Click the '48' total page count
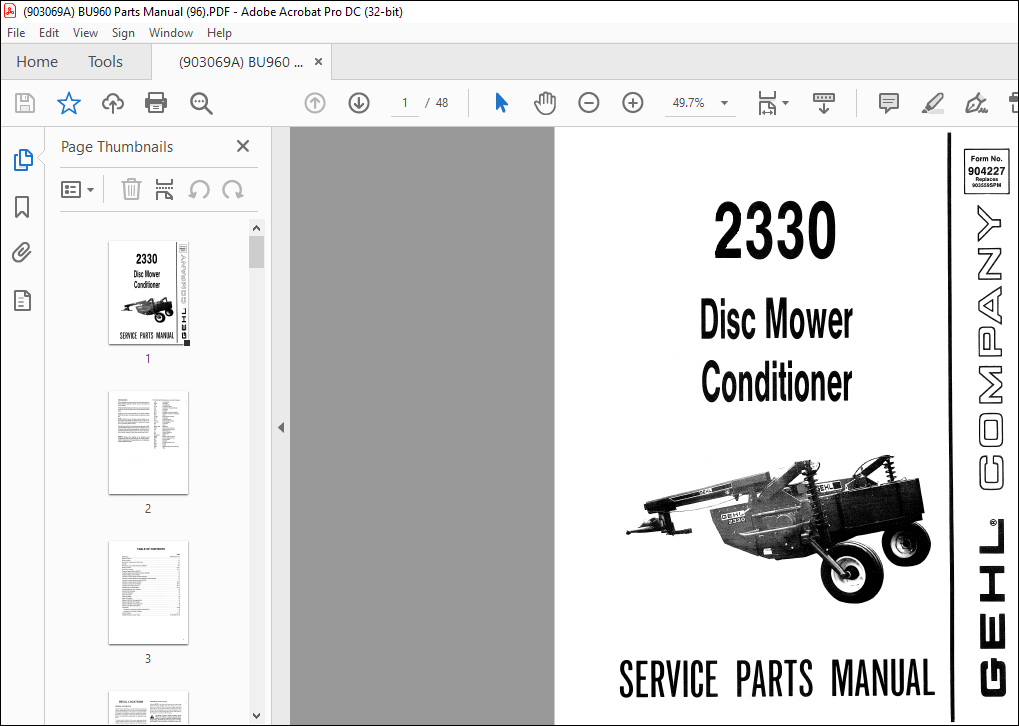Viewport: 1019px width, 726px height. (442, 103)
